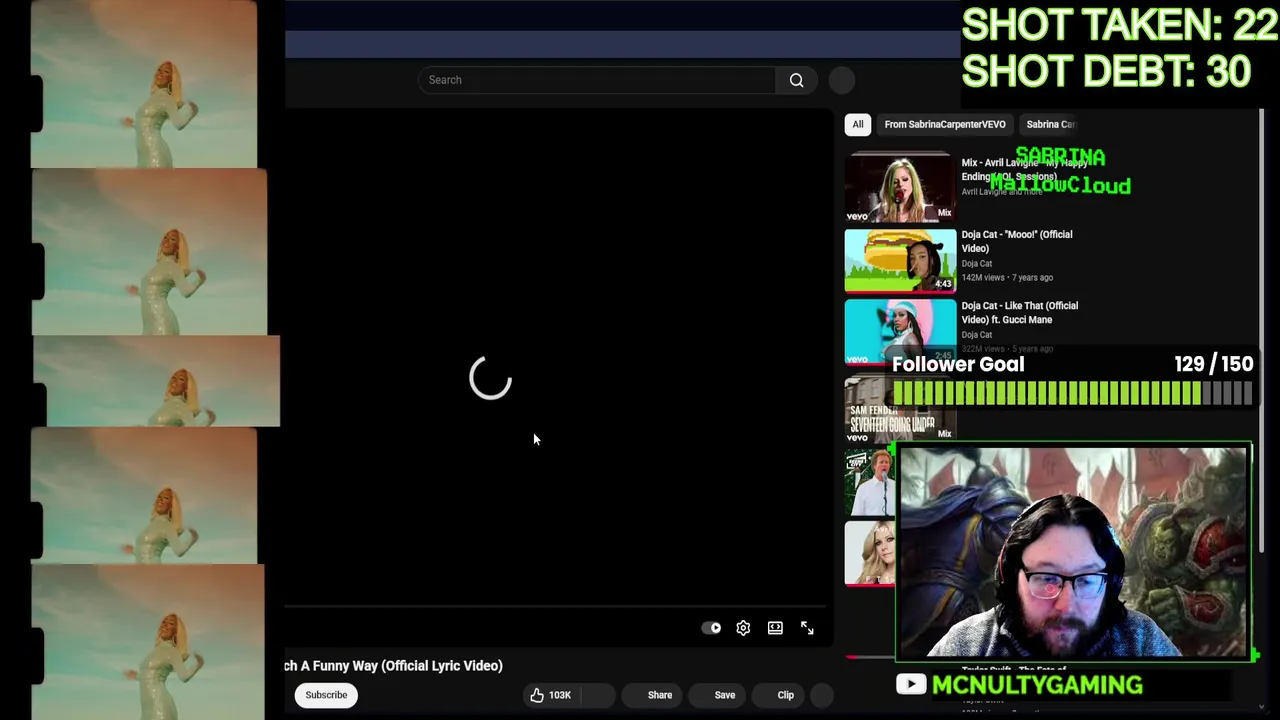Open Doja Cat Mooo! thumbnail
This screenshot has height=720, width=1280.
coord(900,260)
